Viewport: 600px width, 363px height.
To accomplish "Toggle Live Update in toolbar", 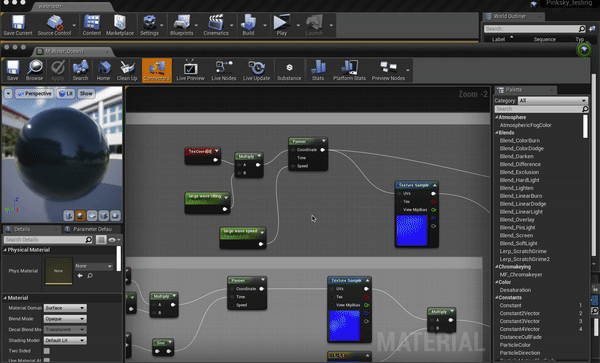I will point(256,70).
